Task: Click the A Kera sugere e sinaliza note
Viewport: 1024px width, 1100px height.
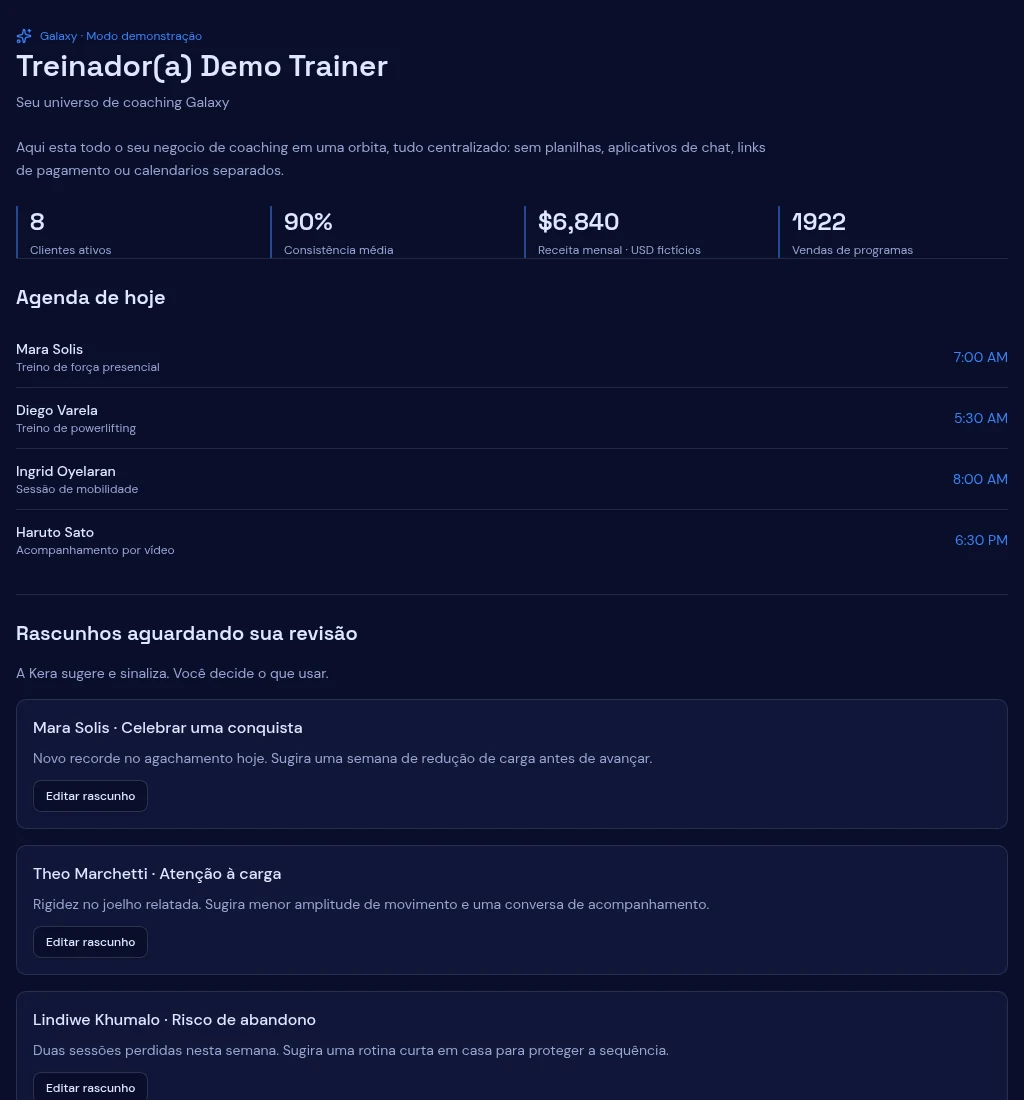Action: click(x=172, y=673)
